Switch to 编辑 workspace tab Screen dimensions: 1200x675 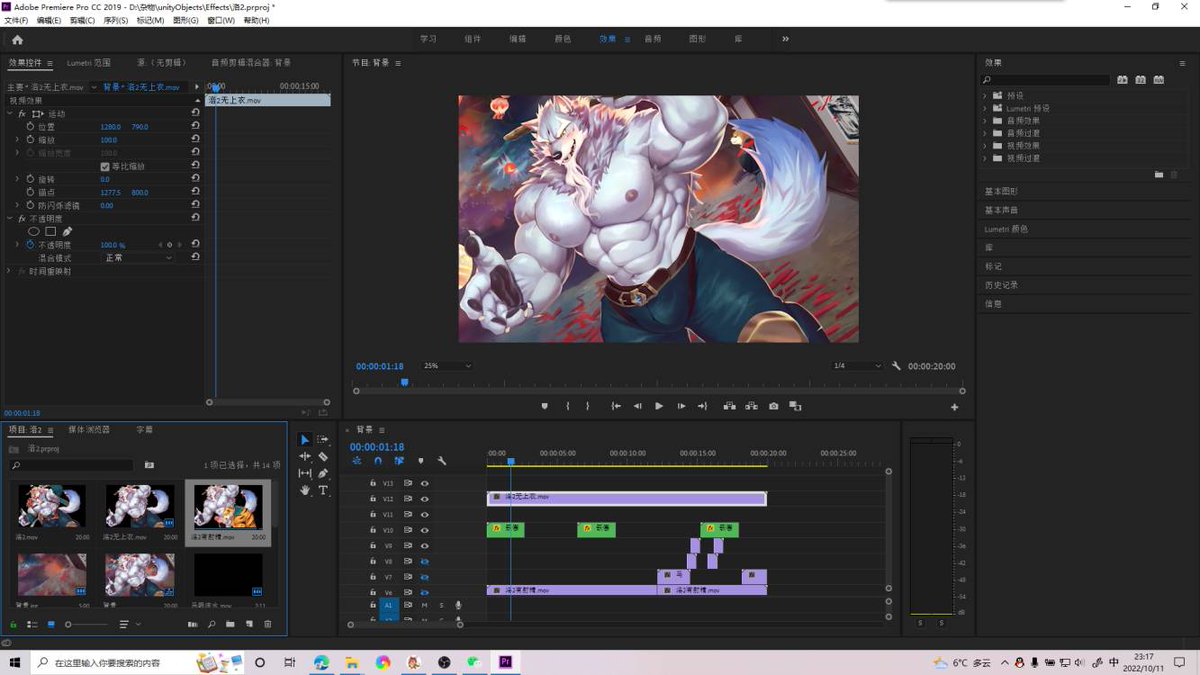518,39
